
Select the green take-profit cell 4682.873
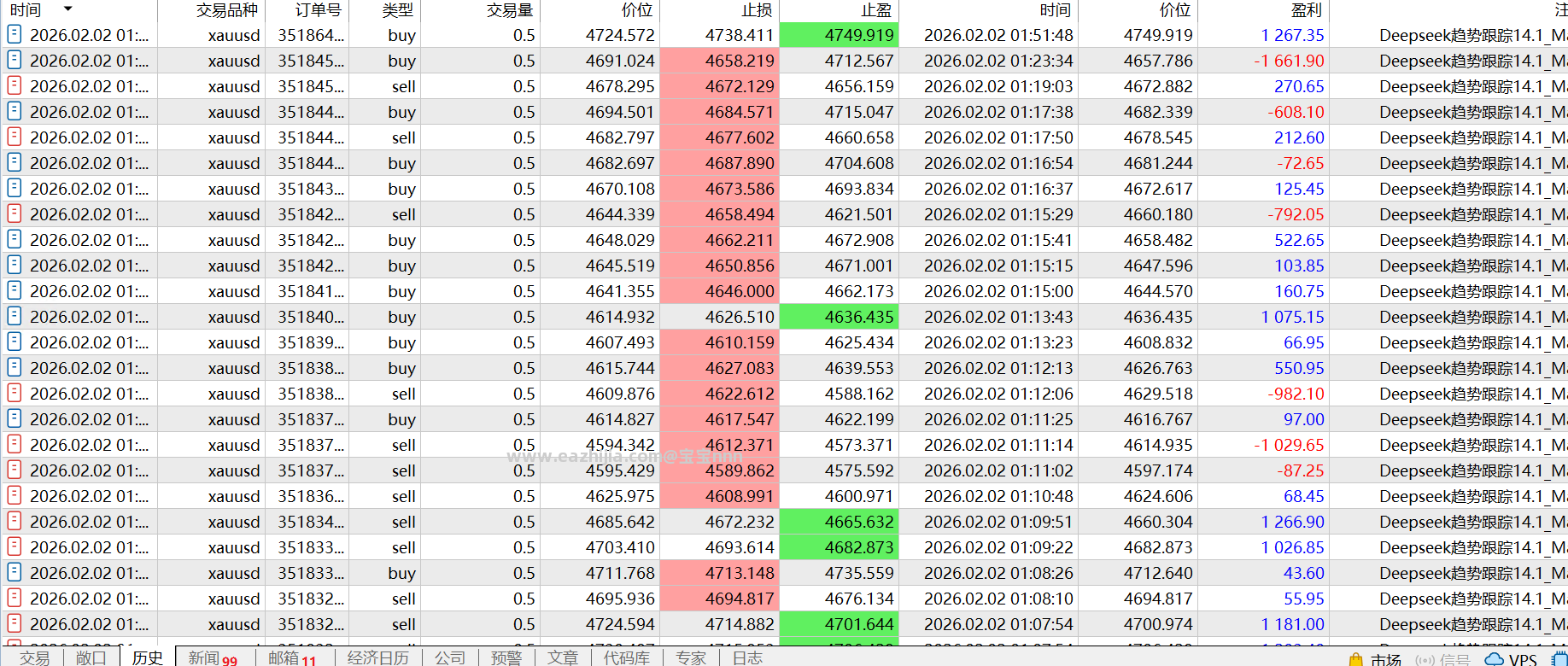pos(839,547)
